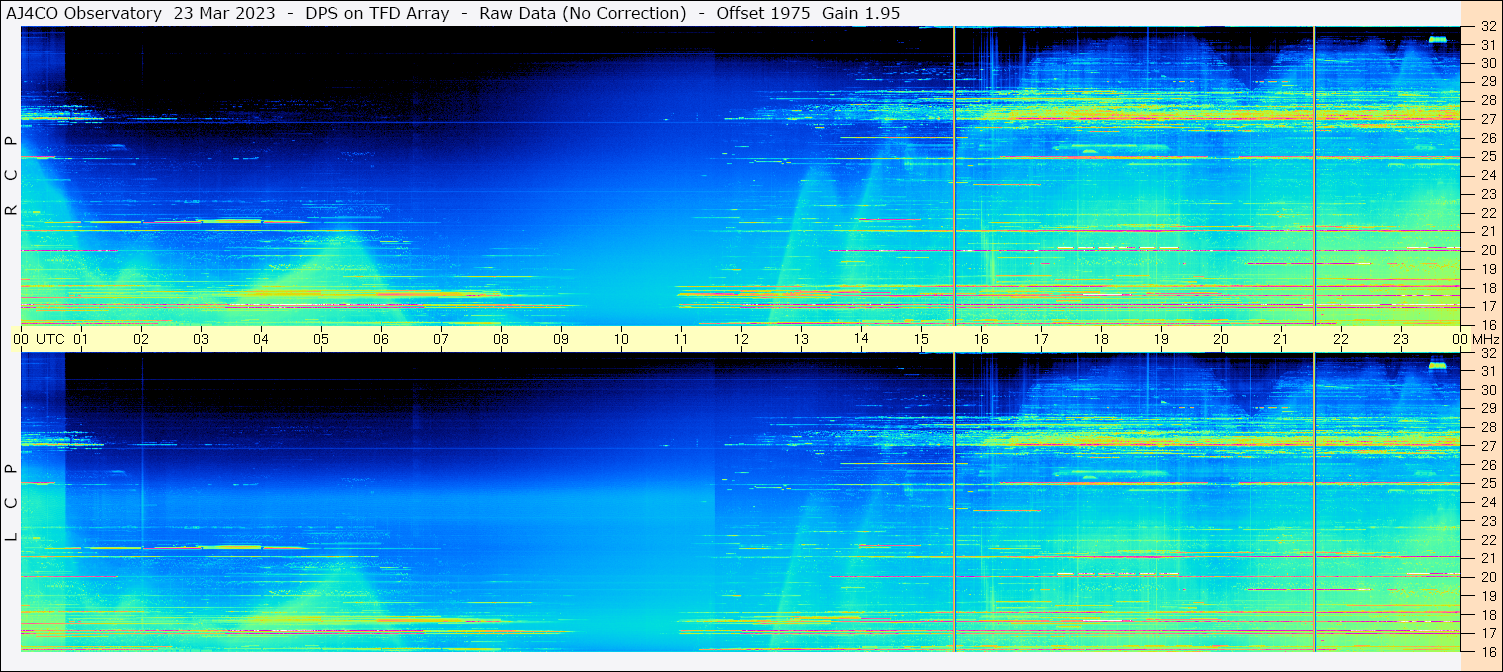Select hour 20 on the time axis
This screenshot has width=1503, height=672.
[1221, 339]
